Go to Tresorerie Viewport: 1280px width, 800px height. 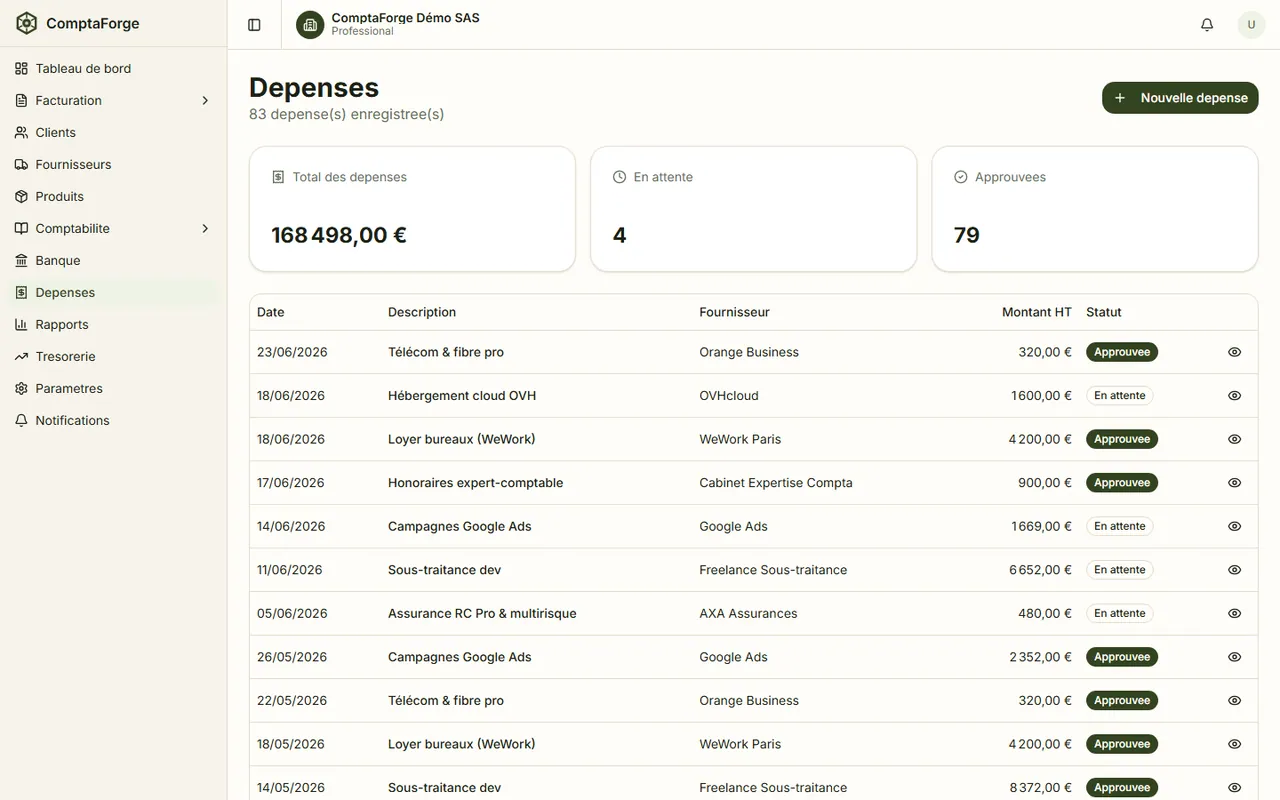point(113,356)
